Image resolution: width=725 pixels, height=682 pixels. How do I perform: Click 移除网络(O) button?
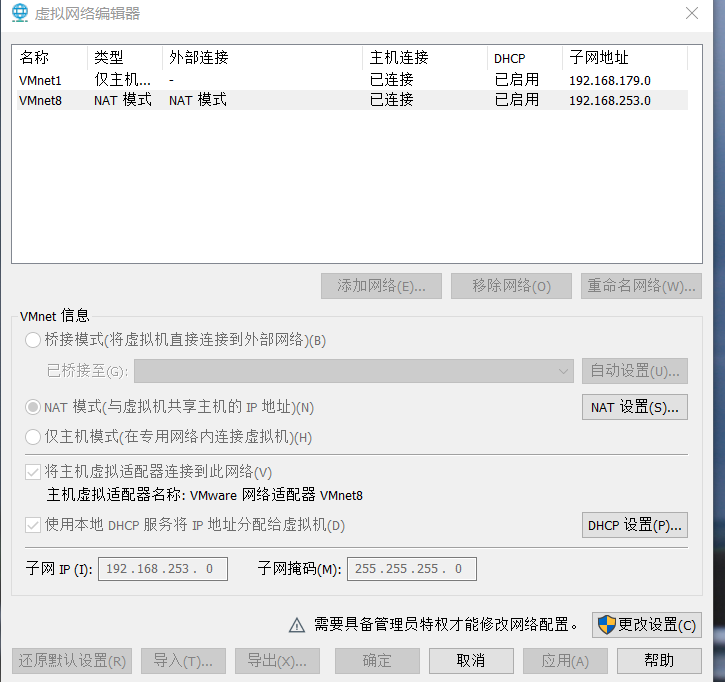(511, 286)
